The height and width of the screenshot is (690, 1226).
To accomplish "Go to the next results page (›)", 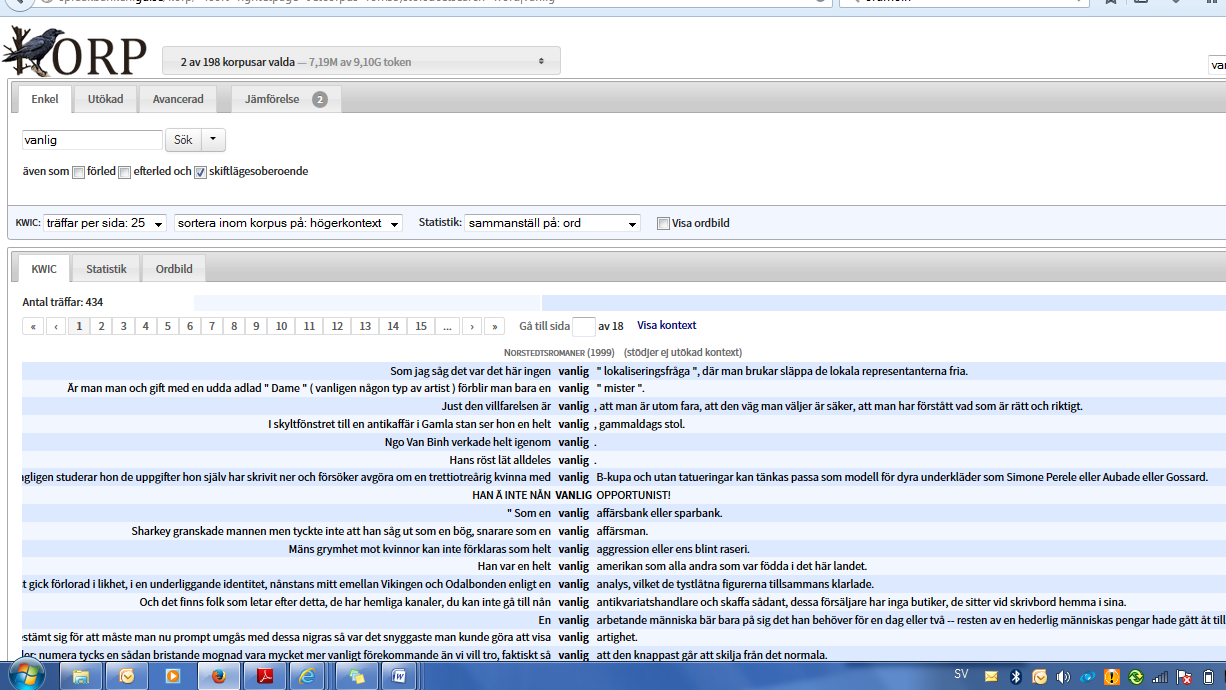I will point(472,326).
